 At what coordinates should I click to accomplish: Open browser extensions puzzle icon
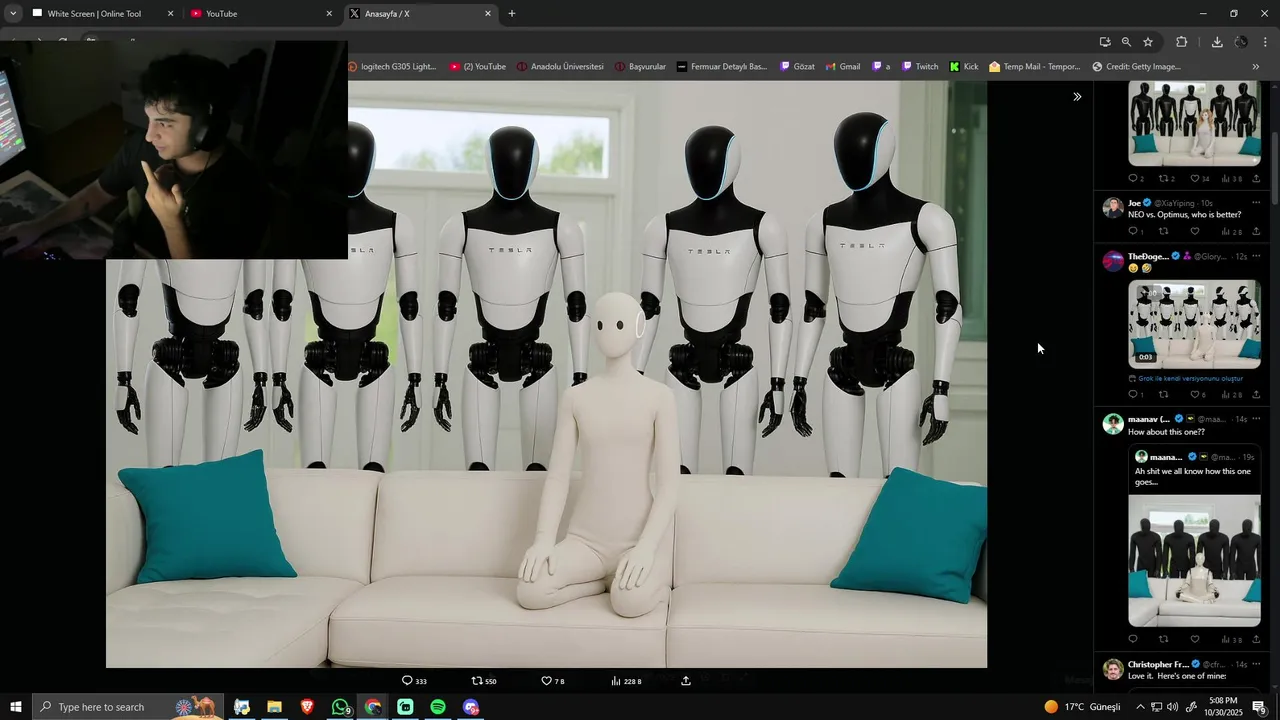pos(1182,42)
